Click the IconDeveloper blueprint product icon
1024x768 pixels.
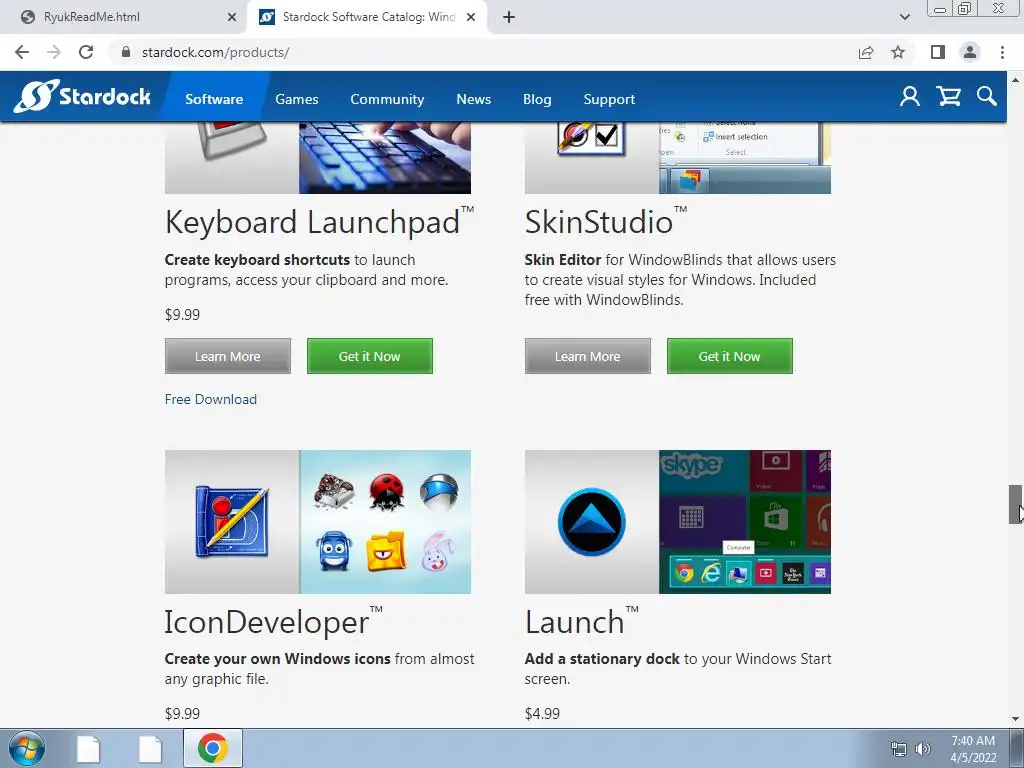pos(232,521)
